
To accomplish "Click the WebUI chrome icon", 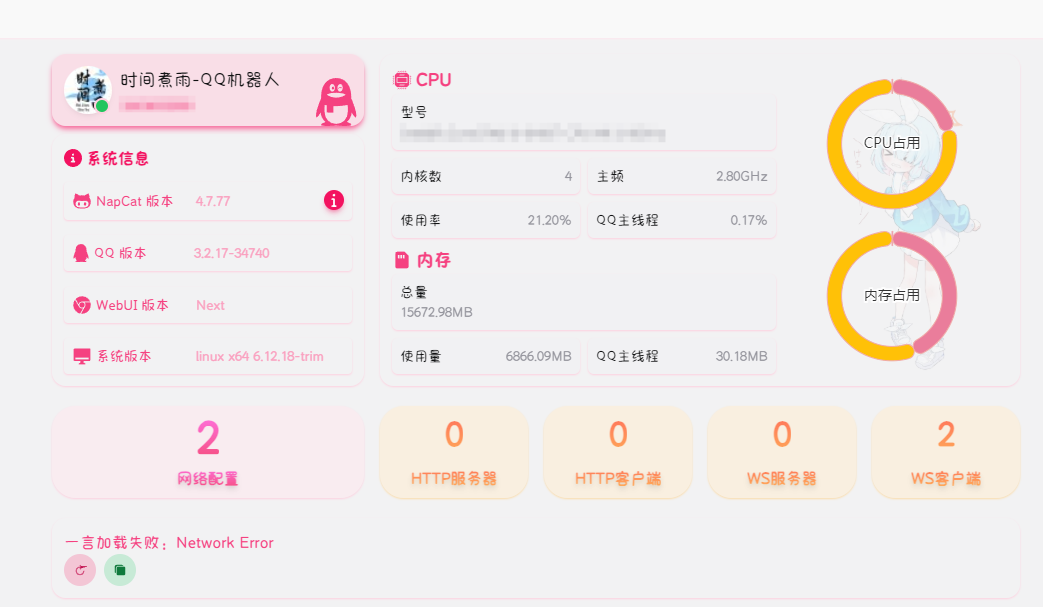I will tap(82, 305).
